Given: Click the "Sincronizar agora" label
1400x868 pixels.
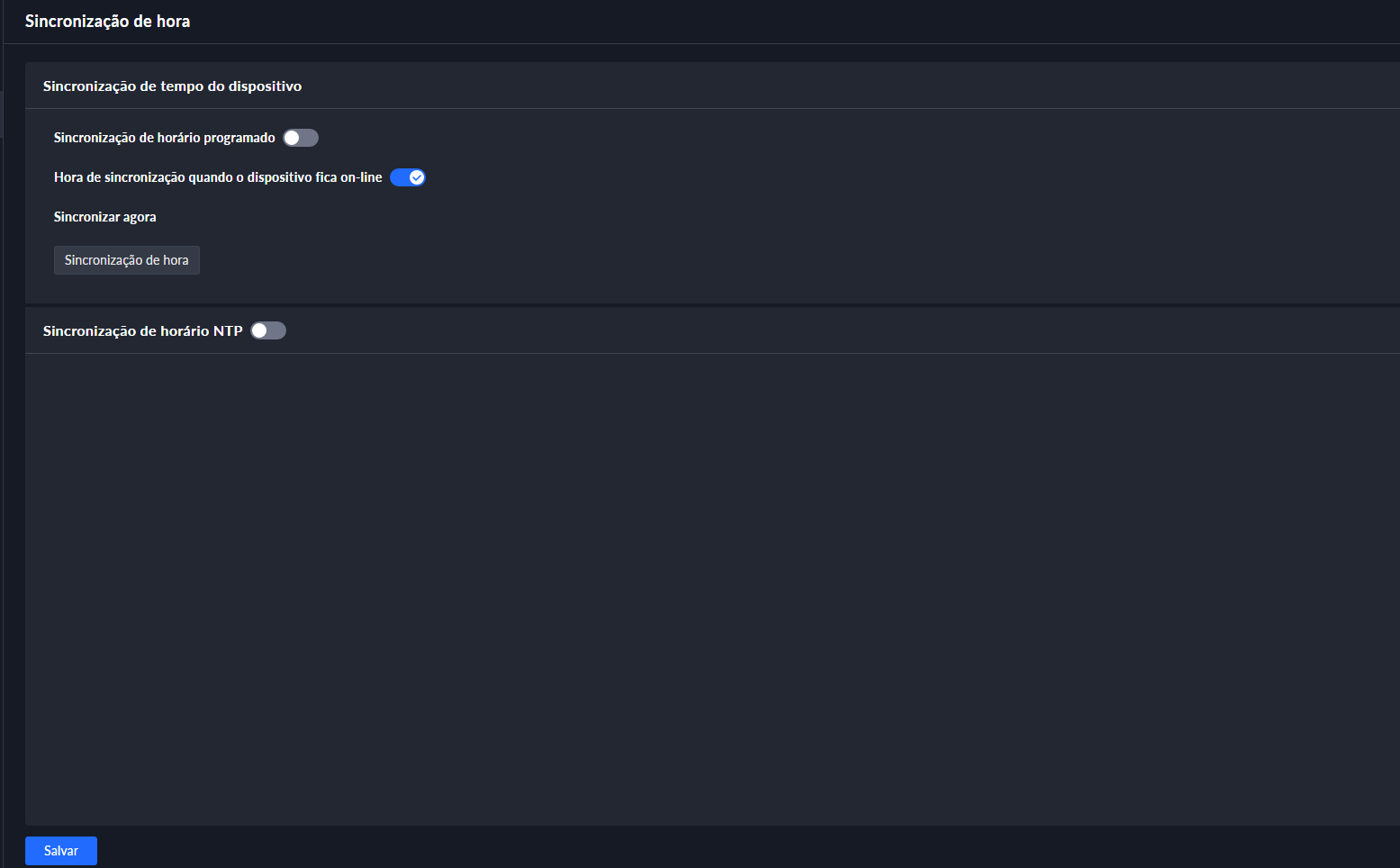Looking at the screenshot, I should (104, 217).
